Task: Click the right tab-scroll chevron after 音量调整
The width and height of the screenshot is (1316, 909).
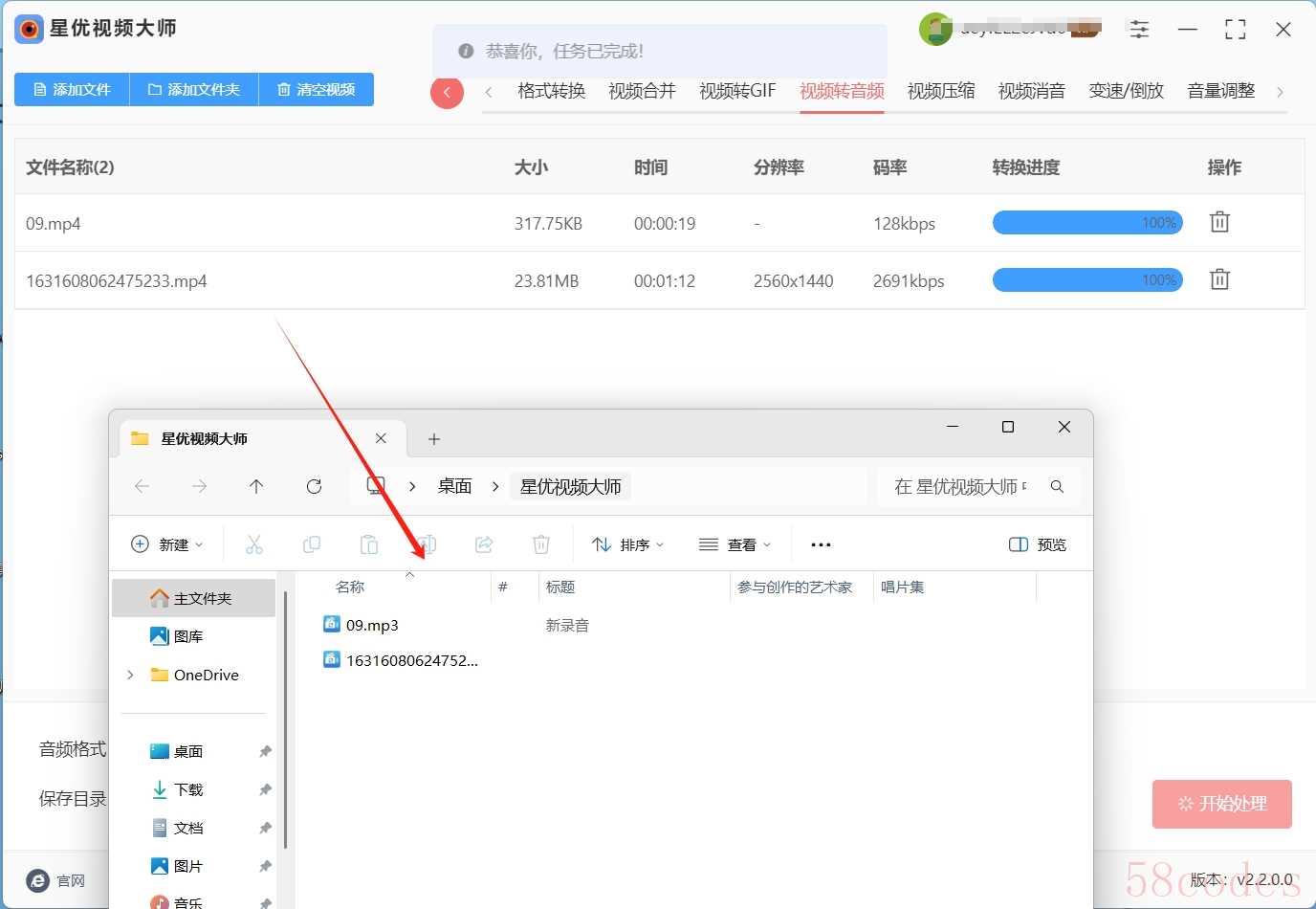Action: [x=1280, y=92]
